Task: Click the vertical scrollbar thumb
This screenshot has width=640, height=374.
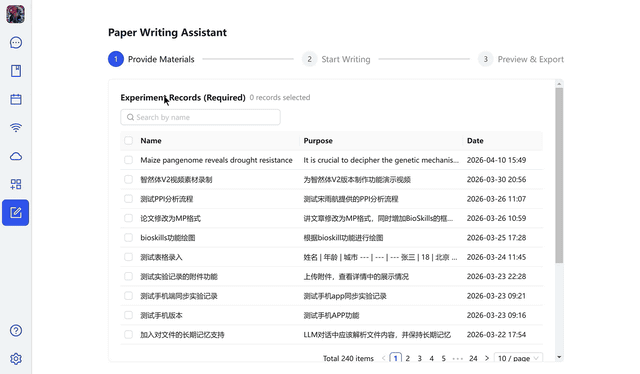Action: [x=559, y=176]
